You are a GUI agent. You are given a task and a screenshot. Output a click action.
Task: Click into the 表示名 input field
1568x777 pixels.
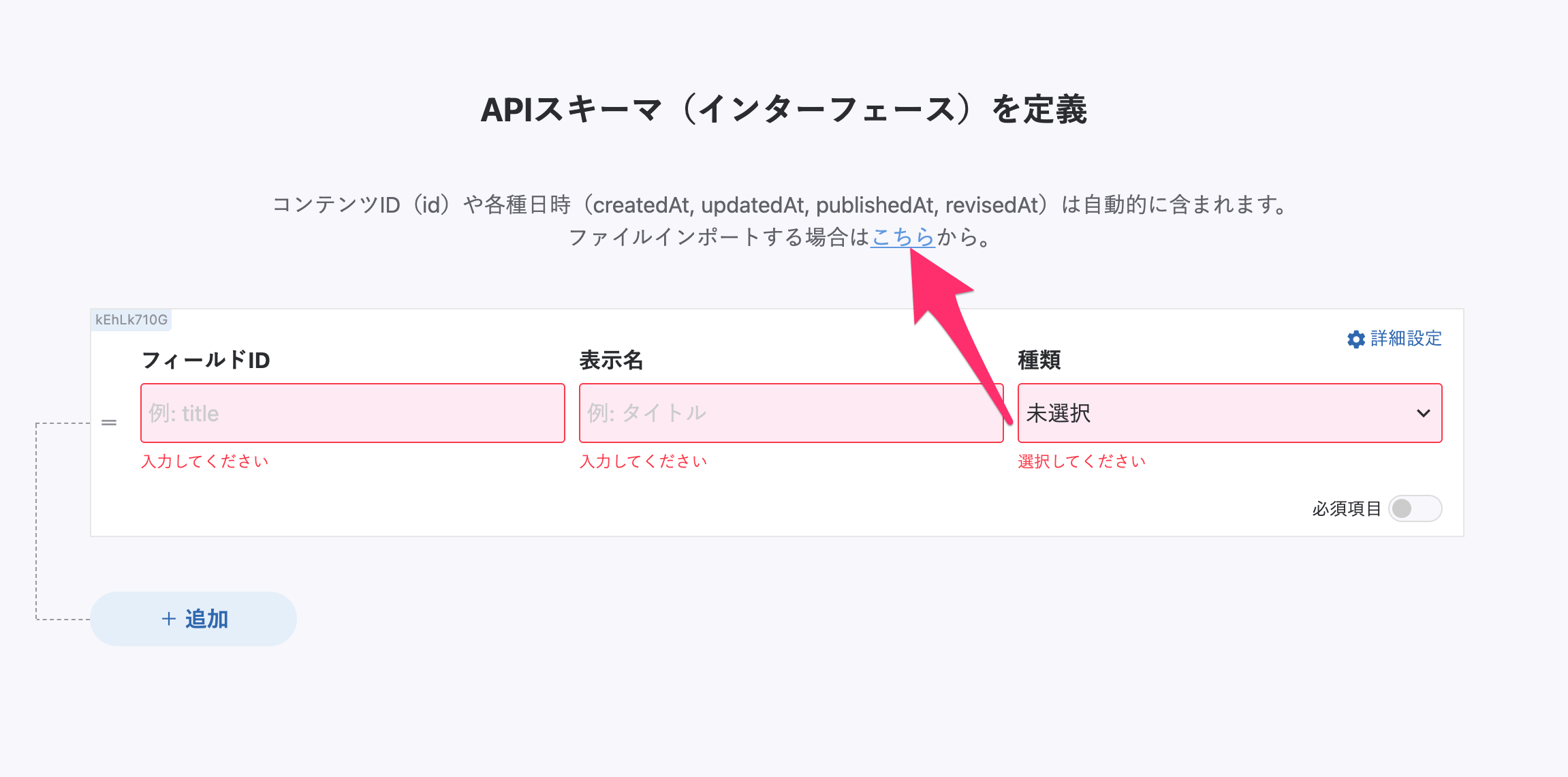click(x=790, y=413)
